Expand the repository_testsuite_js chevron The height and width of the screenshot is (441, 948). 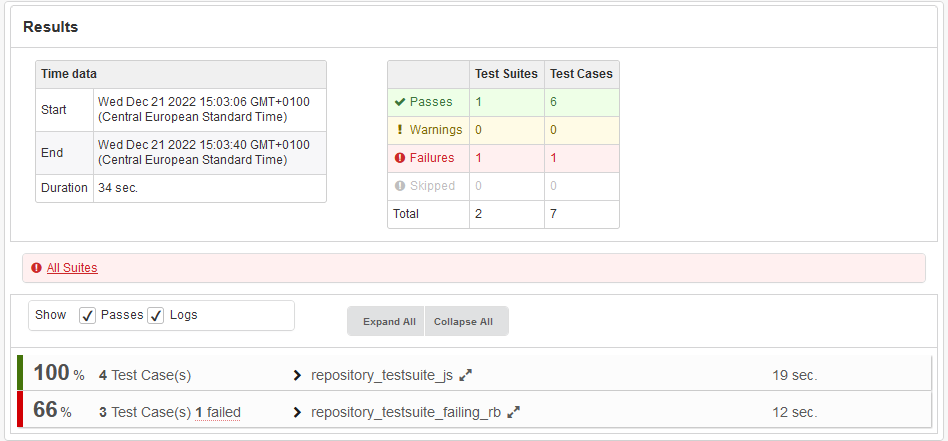coord(297,376)
